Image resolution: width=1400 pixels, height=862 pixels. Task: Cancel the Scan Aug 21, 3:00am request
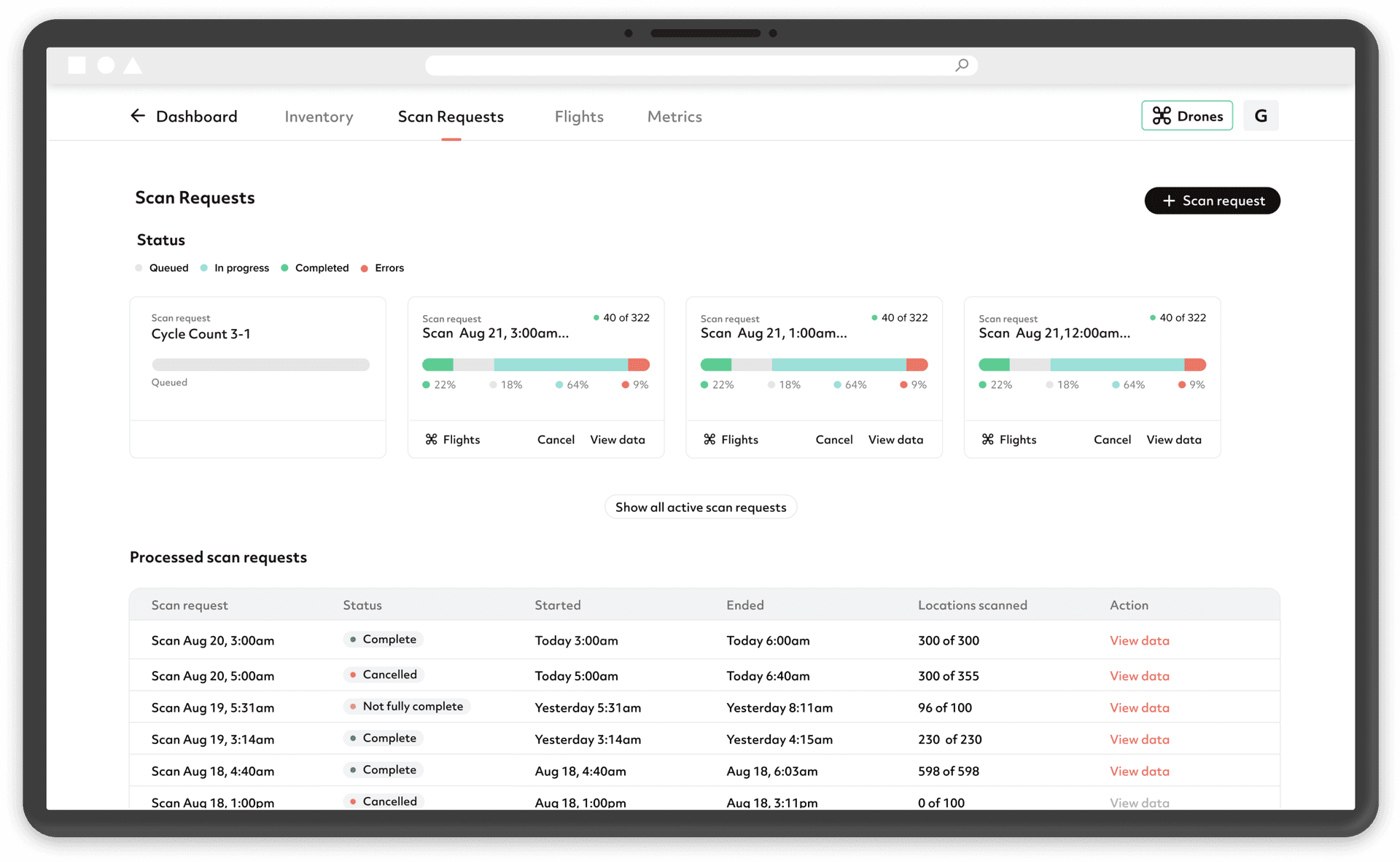[556, 440]
